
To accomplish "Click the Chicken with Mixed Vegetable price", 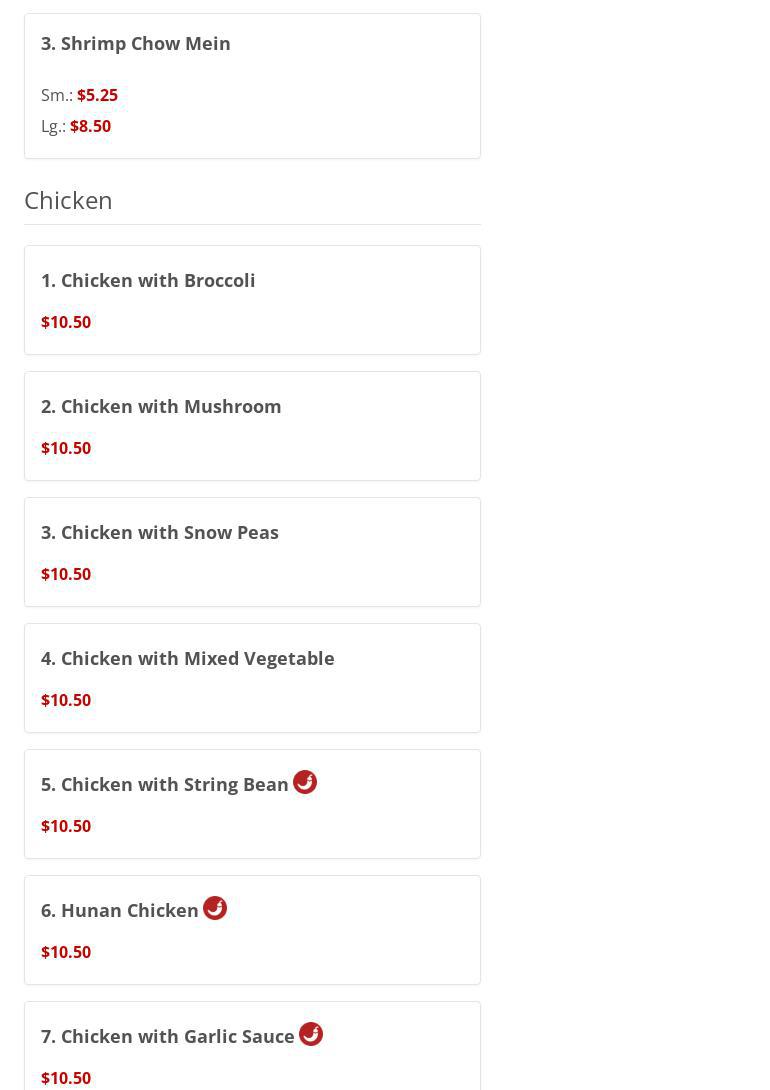I will click(x=66, y=700).
